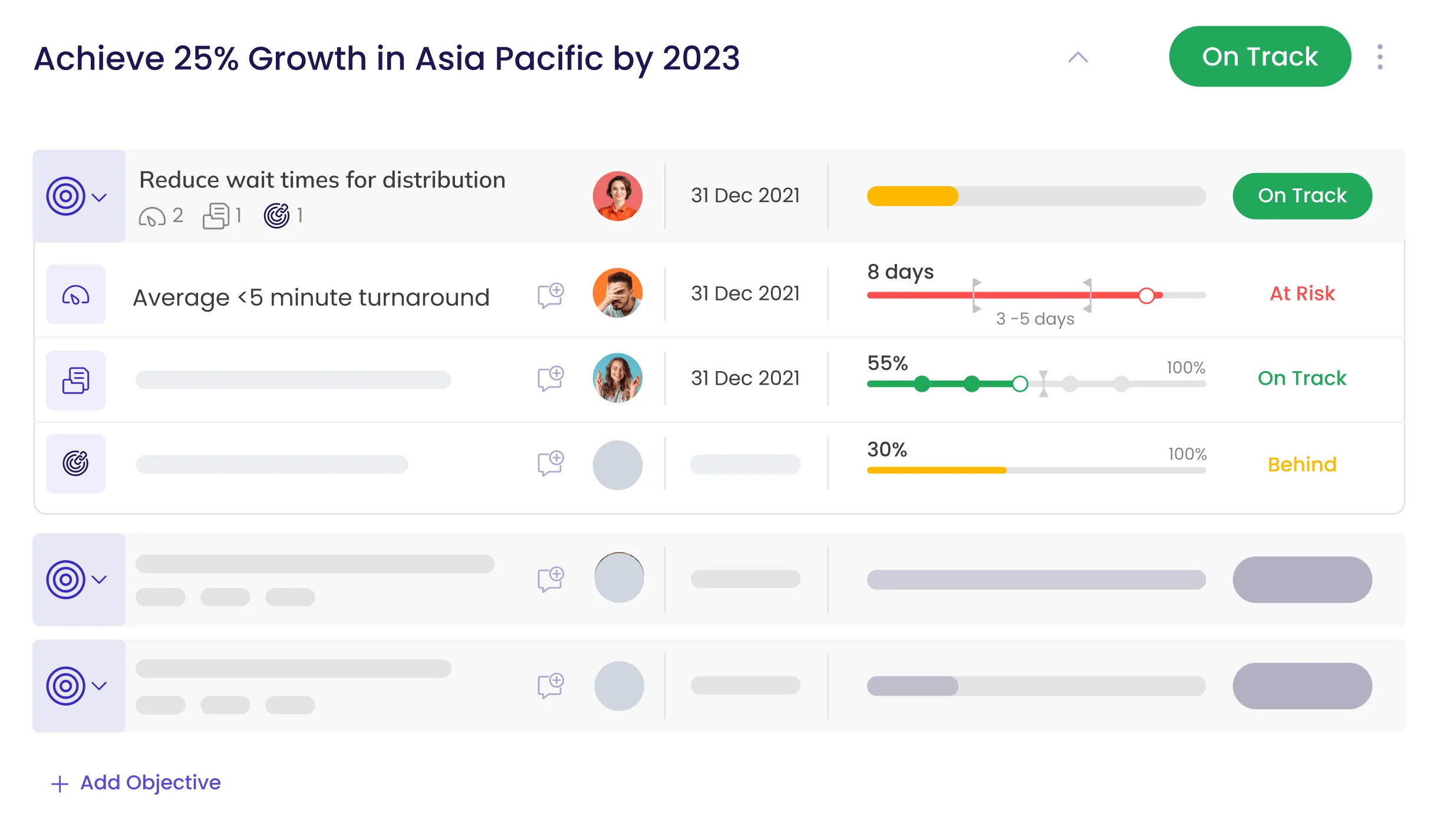This screenshot has width=1434, height=840.
Task: Click the red slider handle at 8 days
Action: [x=1146, y=295]
